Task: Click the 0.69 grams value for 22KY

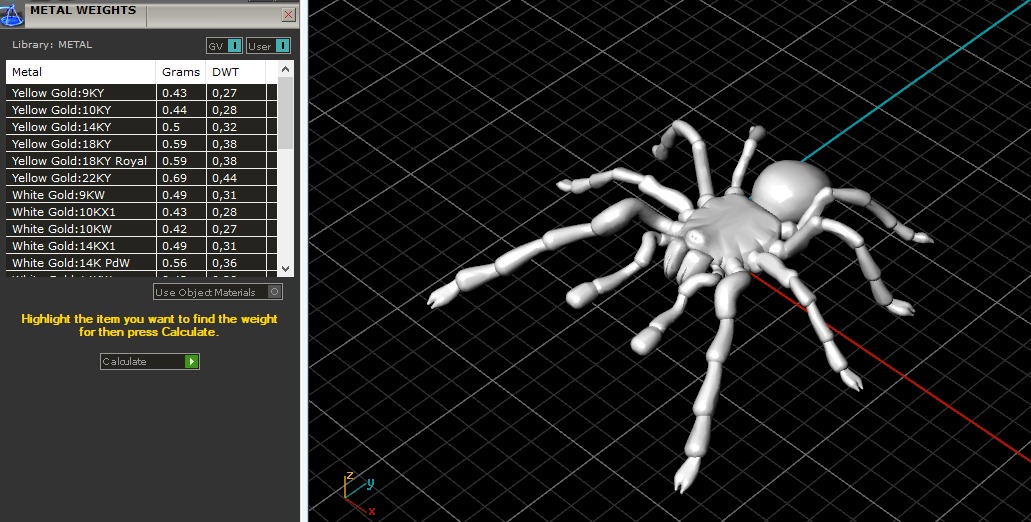Action: (174, 178)
